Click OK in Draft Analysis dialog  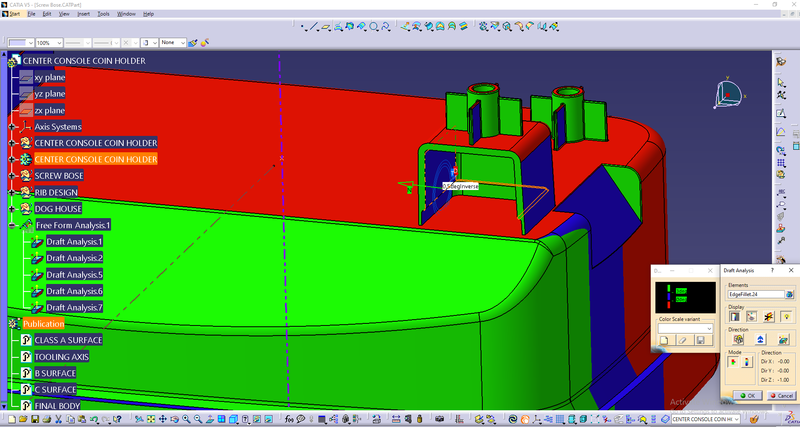pyautogui.click(x=748, y=395)
